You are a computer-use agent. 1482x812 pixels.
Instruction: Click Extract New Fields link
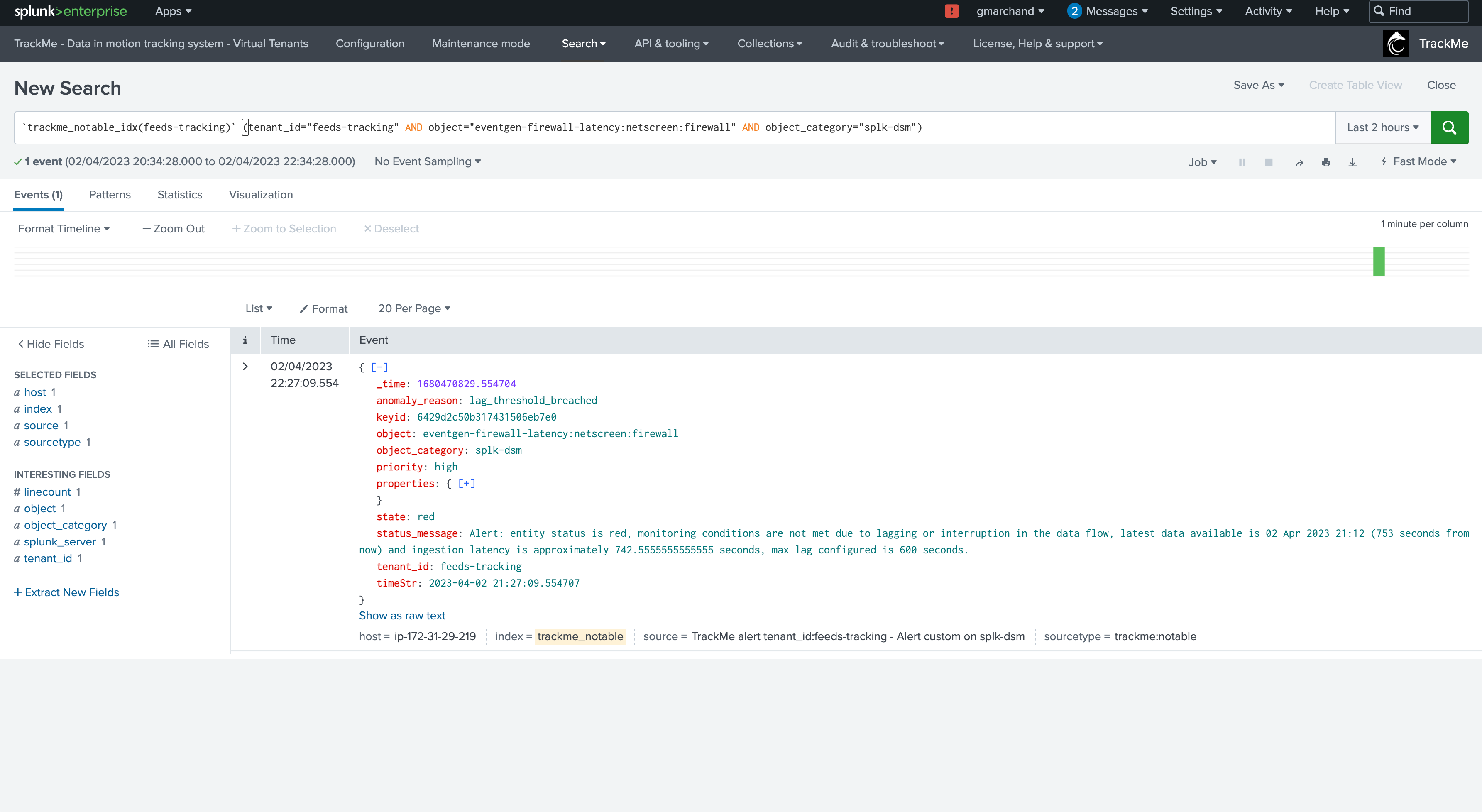(x=67, y=593)
